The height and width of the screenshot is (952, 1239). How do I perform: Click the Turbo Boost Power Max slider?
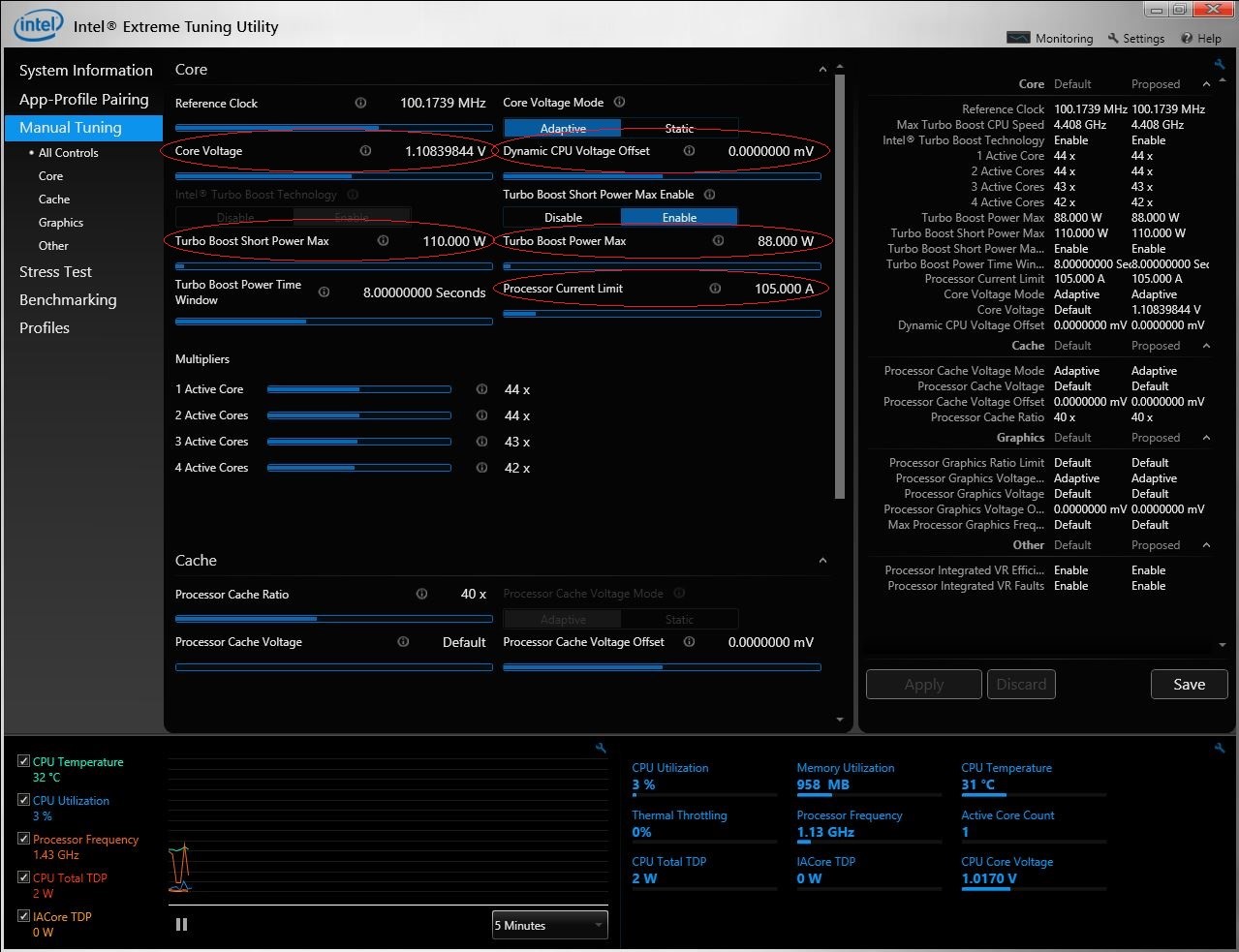click(662, 266)
